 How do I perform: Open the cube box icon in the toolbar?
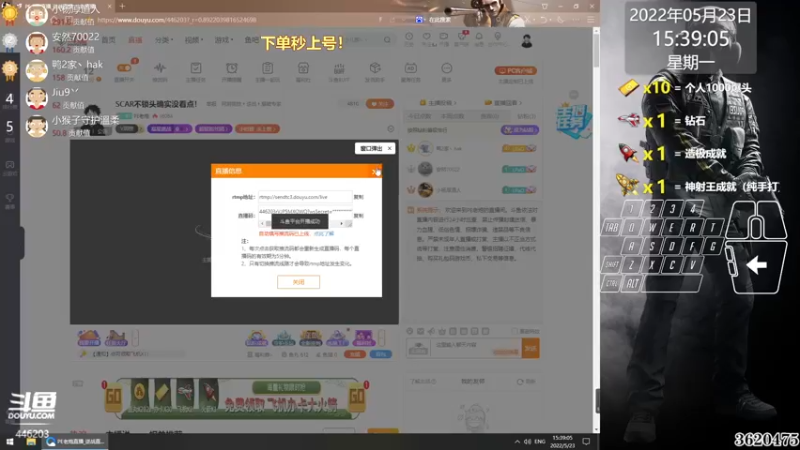pos(375,68)
